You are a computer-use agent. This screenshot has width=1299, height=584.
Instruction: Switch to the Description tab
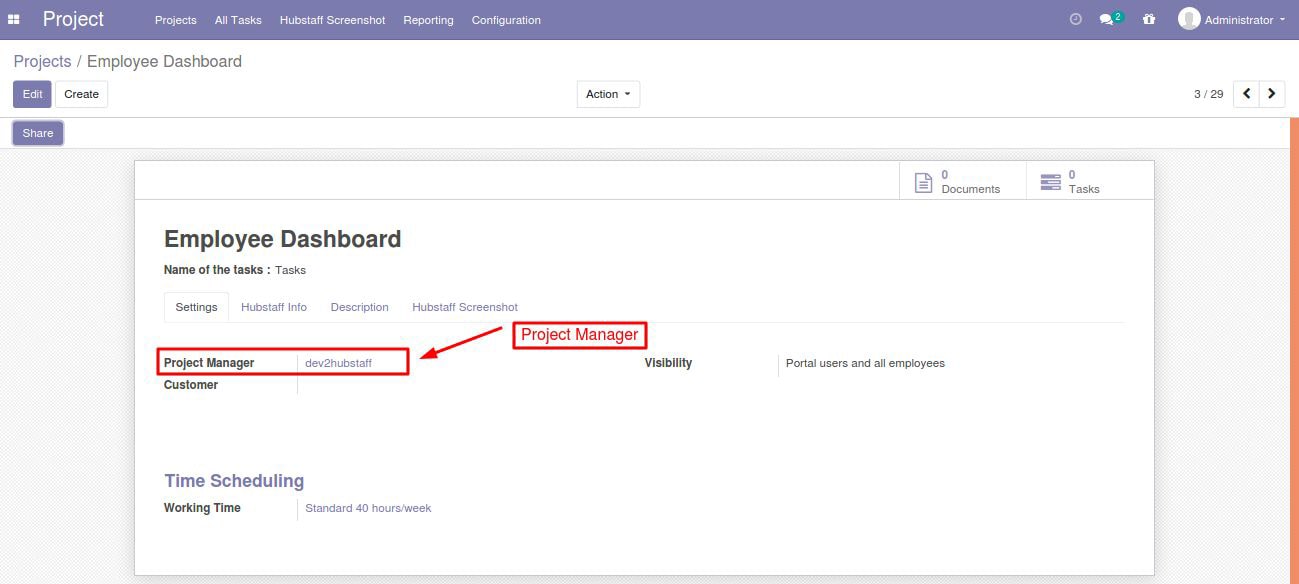point(360,307)
